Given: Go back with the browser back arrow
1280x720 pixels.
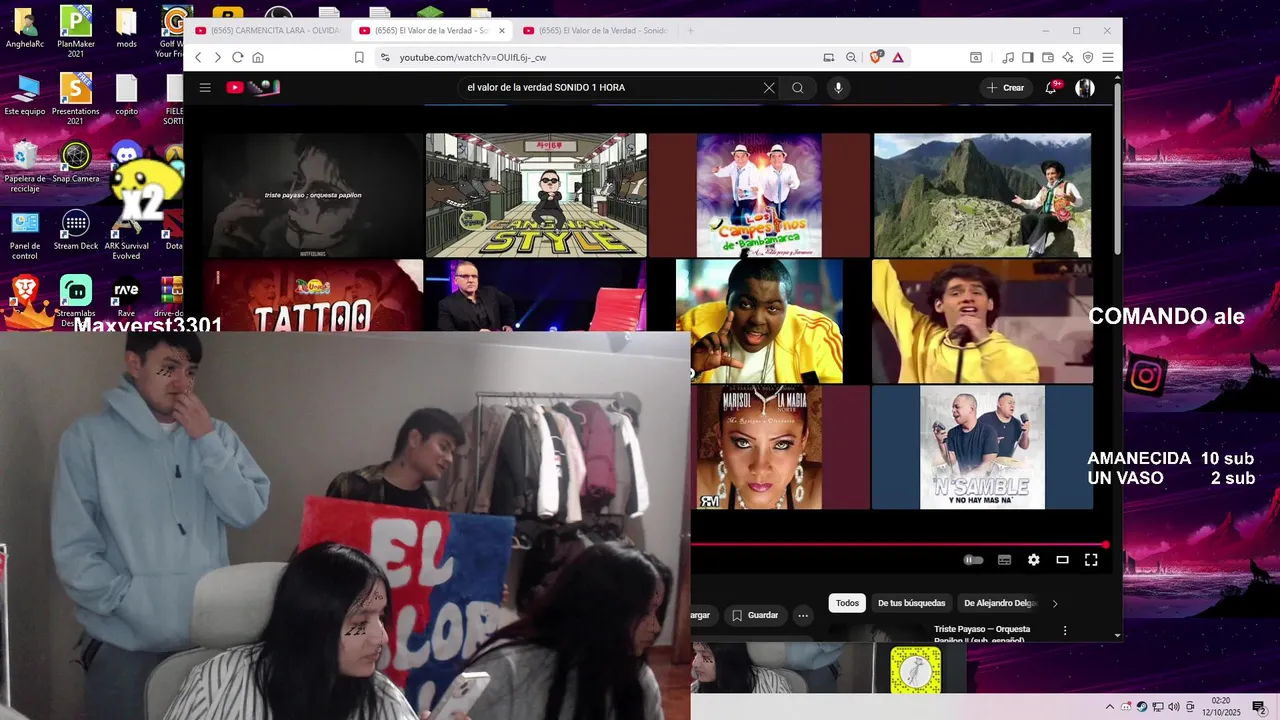Looking at the screenshot, I should (198, 58).
